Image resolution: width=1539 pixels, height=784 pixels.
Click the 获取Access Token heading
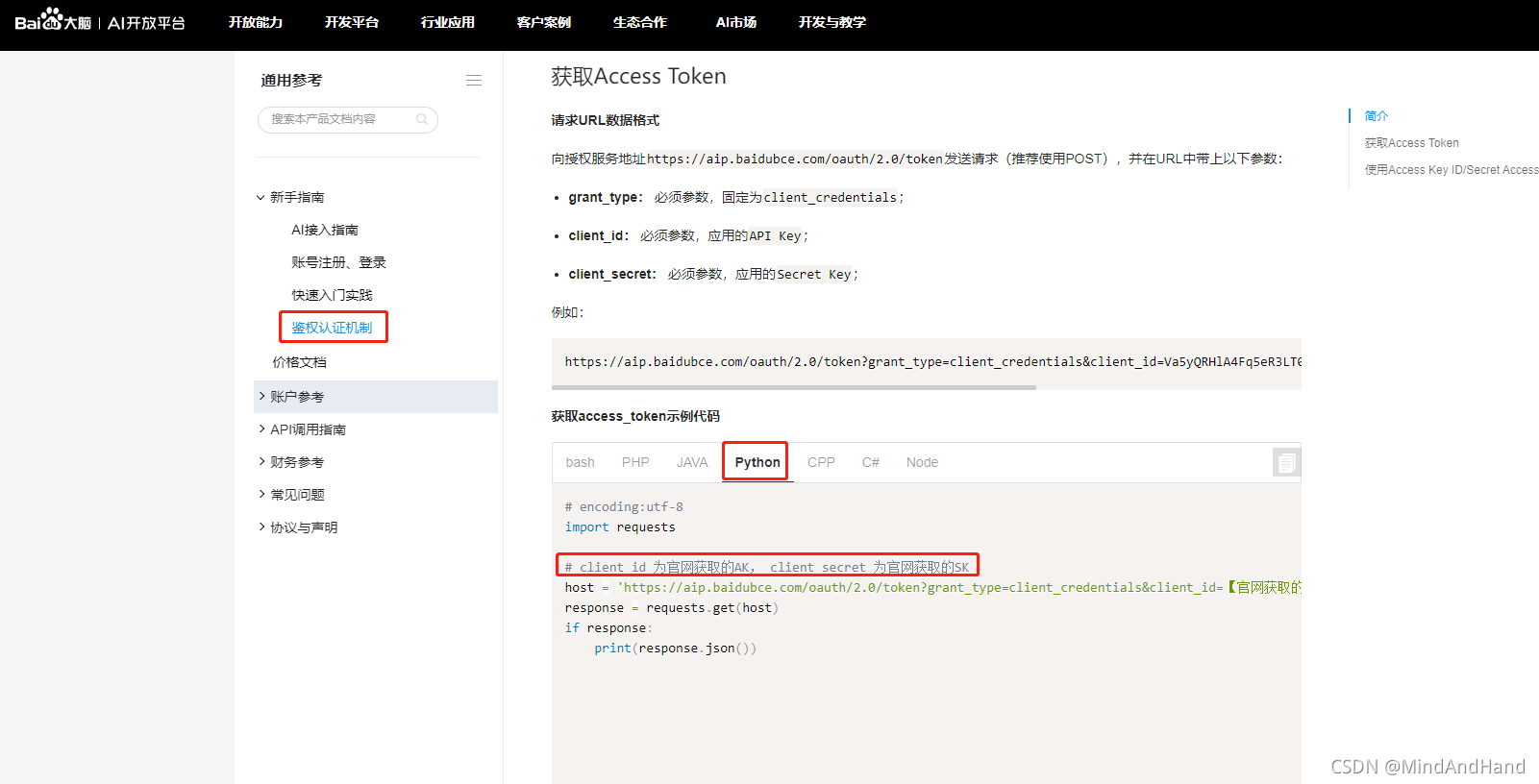638,77
